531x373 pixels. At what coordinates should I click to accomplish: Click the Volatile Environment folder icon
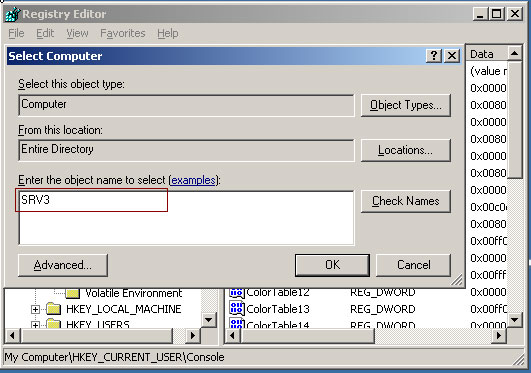point(72,293)
